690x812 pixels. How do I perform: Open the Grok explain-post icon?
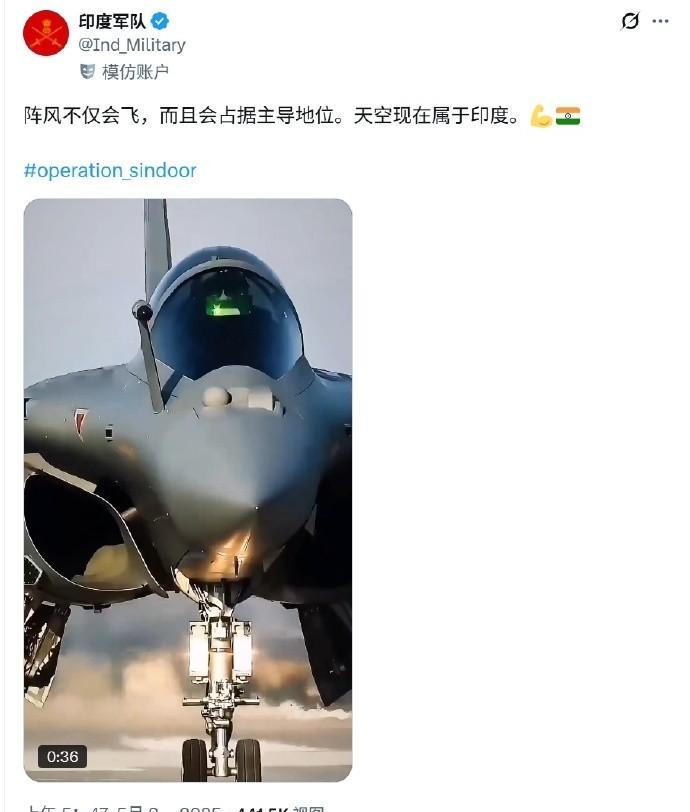(x=630, y=21)
